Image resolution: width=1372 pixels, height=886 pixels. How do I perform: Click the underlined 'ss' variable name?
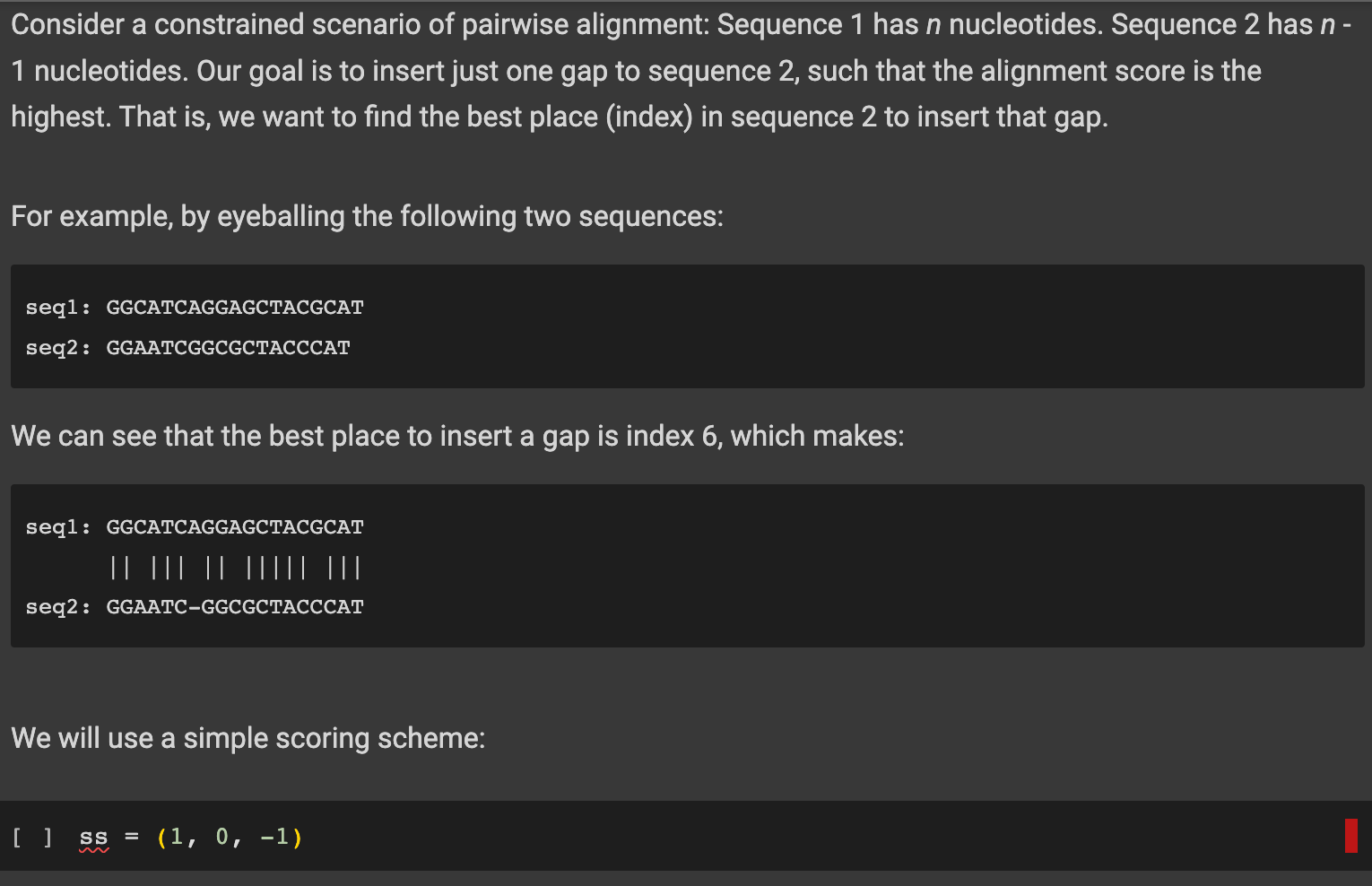[92, 836]
